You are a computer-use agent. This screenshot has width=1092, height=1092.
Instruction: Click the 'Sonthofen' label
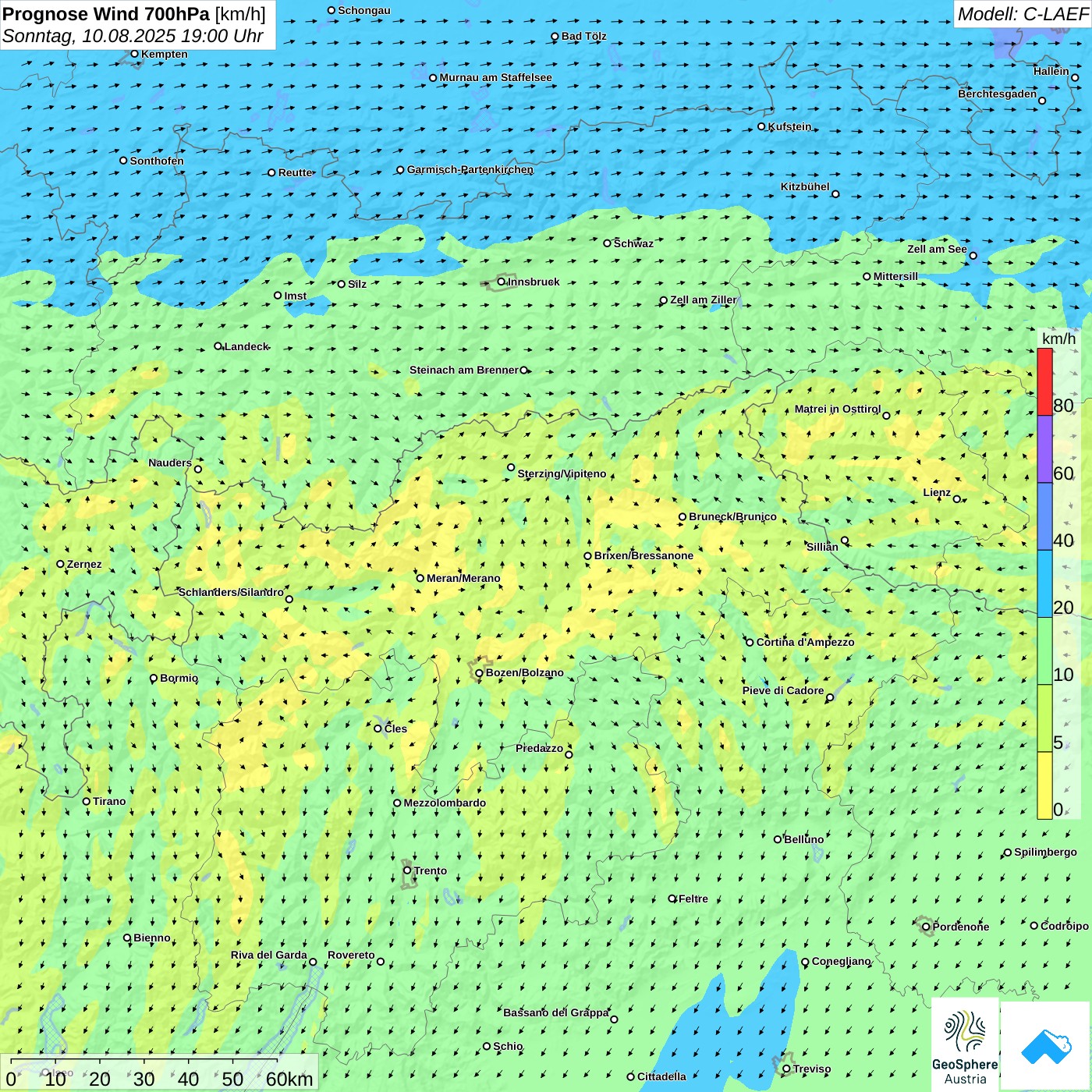coord(157,161)
